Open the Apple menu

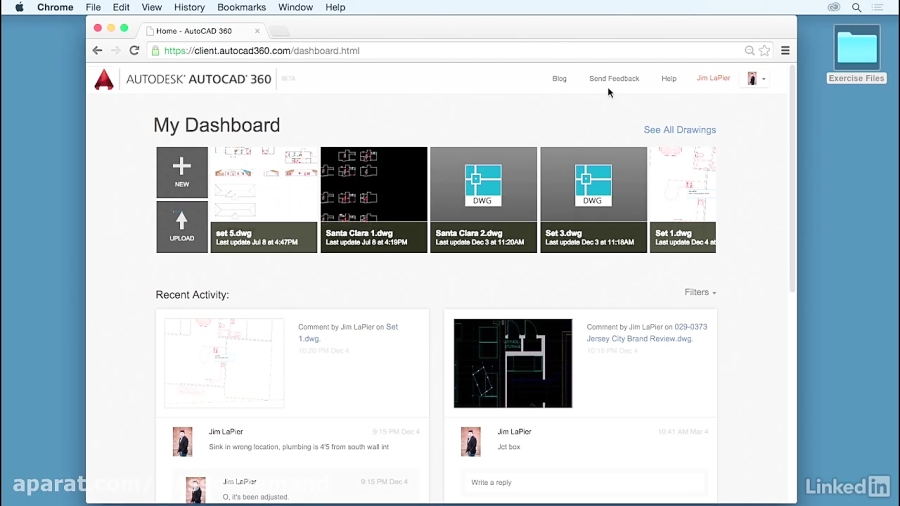point(19,7)
